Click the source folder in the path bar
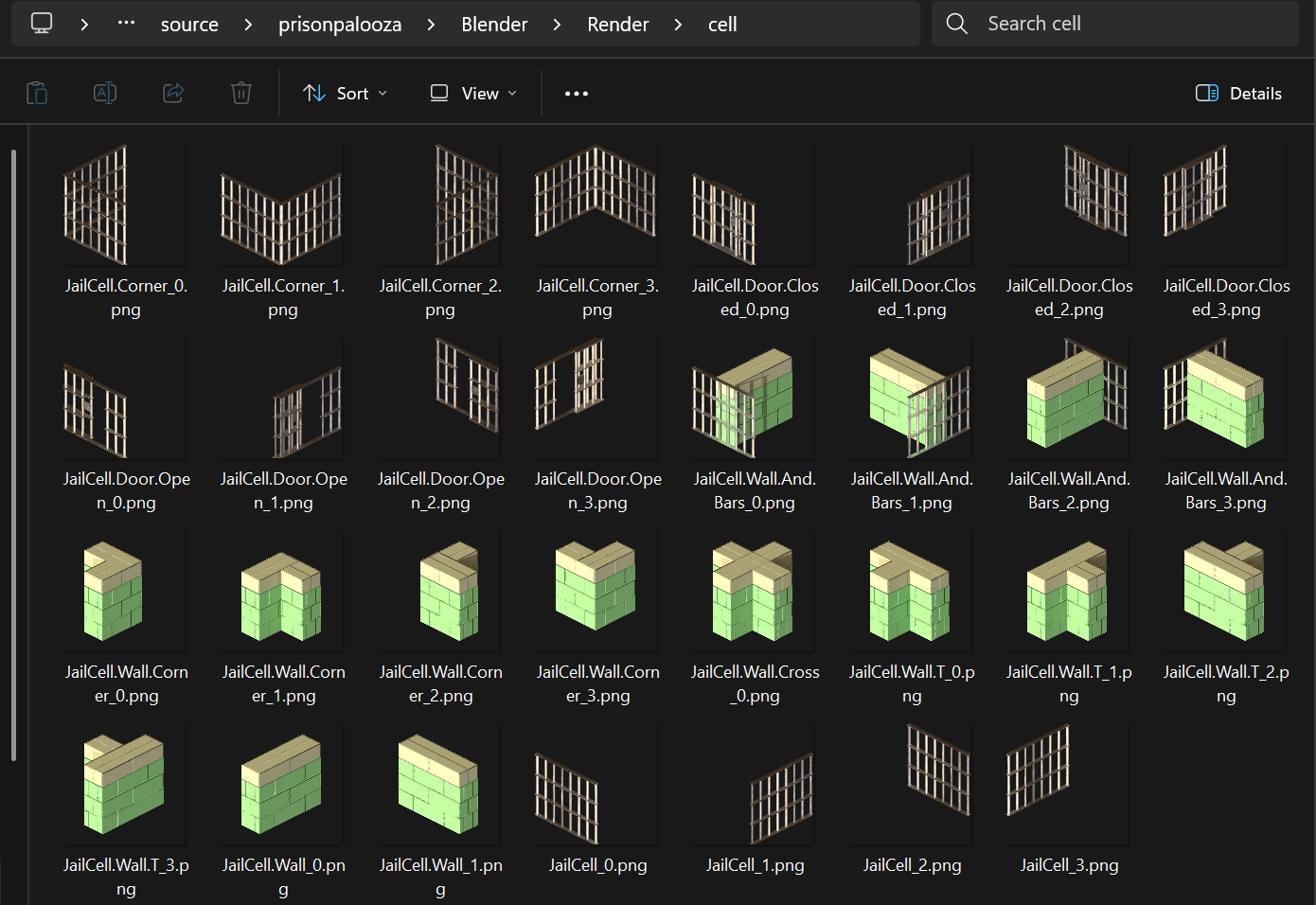Viewport: 1316px width, 905px height. tap(189, 24)
